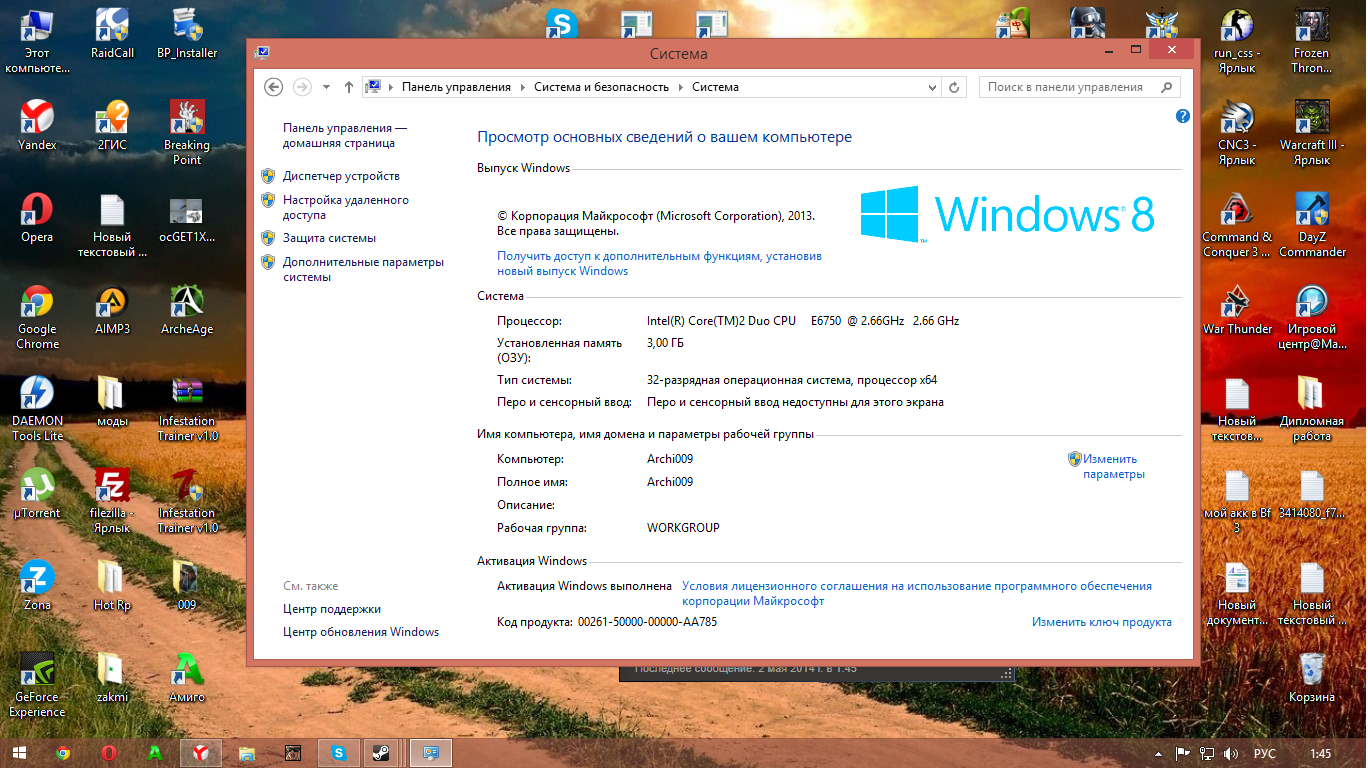Open Skype from the taskbar
The image size is (1368, 768).
coord(339,753)
